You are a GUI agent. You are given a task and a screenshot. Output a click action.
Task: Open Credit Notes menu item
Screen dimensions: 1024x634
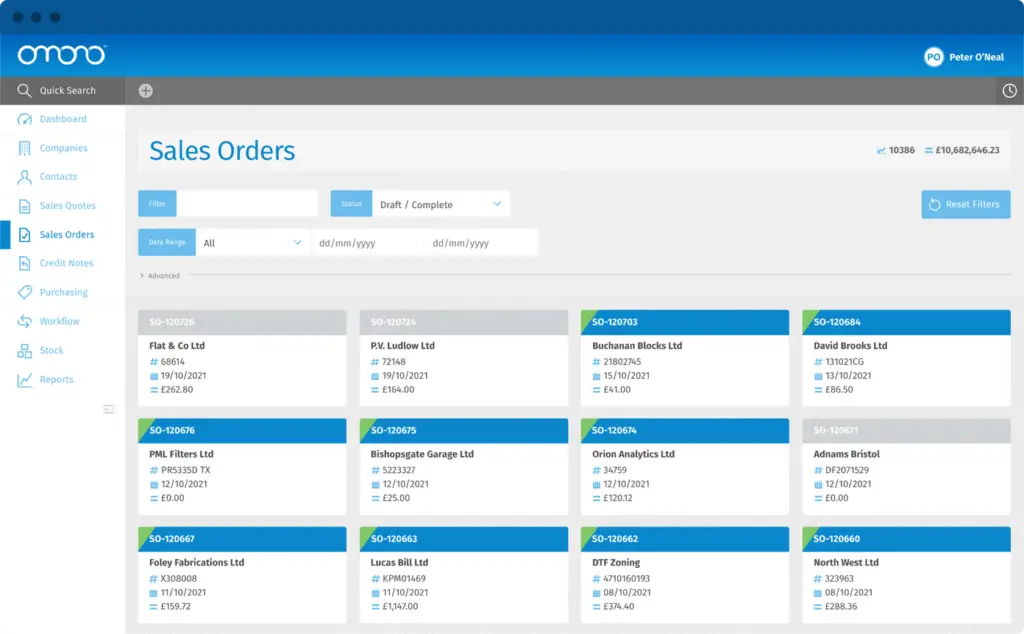(66, 263)
